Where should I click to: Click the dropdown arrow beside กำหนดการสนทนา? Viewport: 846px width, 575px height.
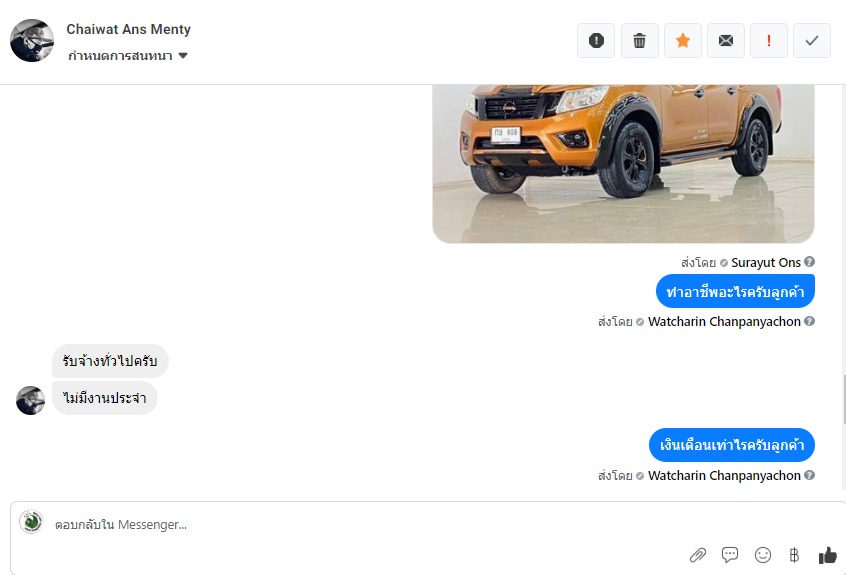click(183, 56)
